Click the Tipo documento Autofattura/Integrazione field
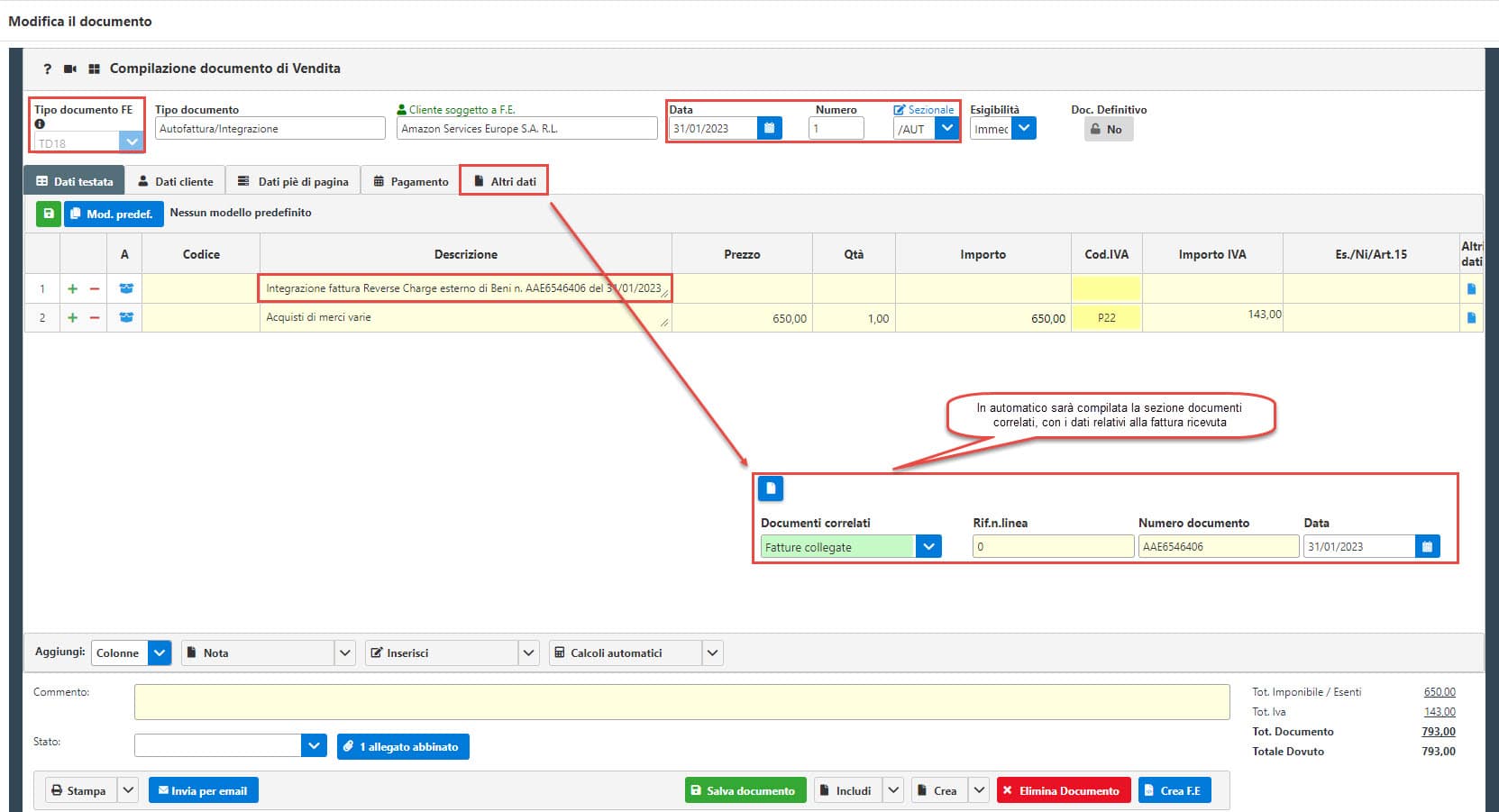Screen dimensions: 1499x812 [270, 128]
